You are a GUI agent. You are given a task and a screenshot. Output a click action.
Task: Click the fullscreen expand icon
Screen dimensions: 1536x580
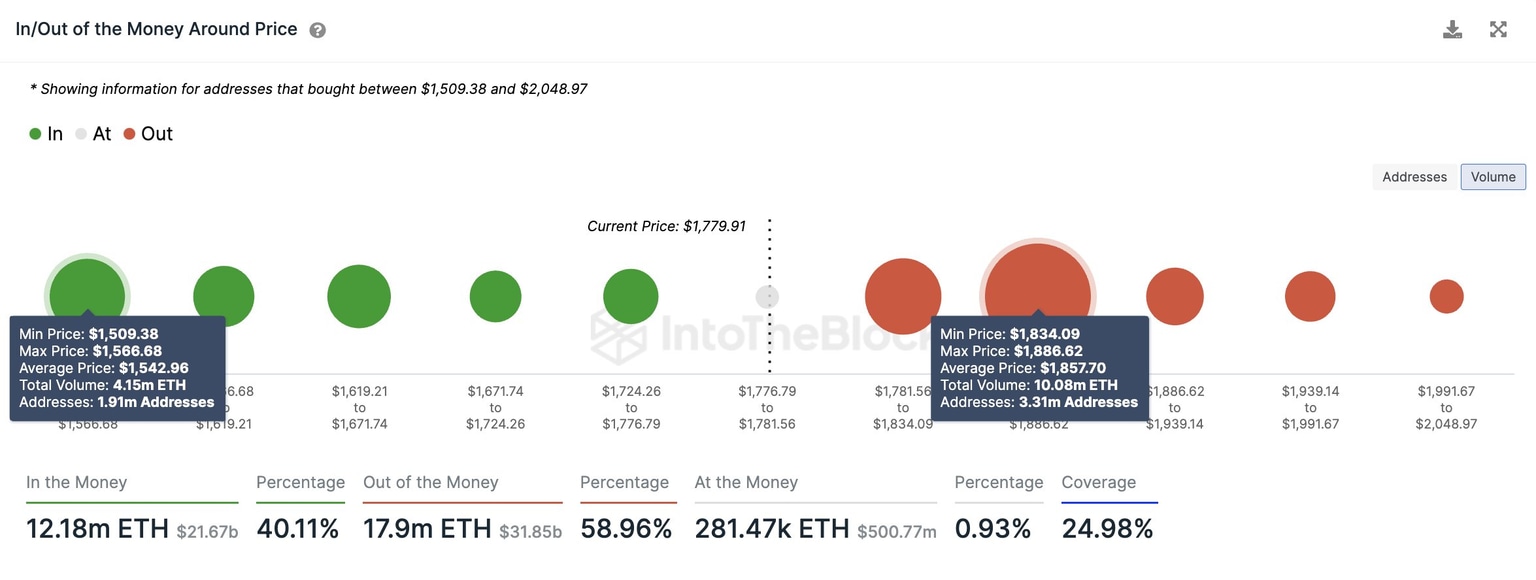pyautogui.click(x=1498, y=28)
